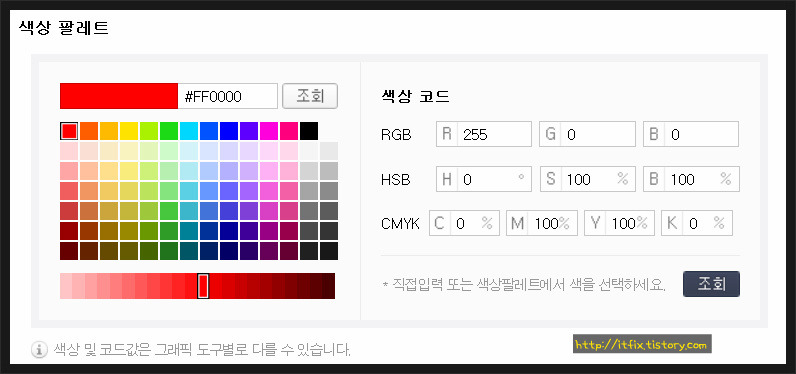Click the CMYK Y yellow percent field

(620, 223)
